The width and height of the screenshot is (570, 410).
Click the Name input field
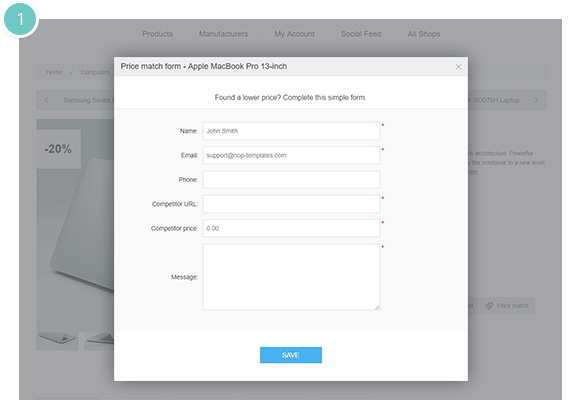291,131
